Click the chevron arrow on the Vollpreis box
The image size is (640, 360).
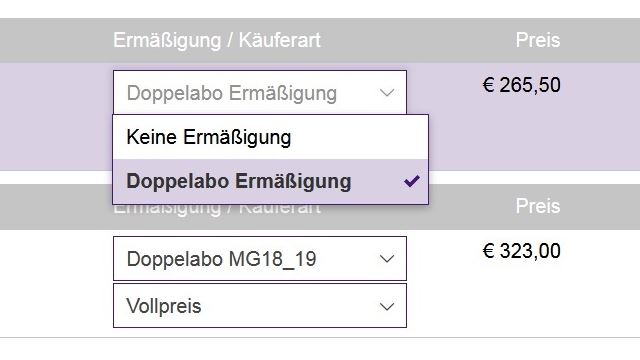click(387, 307)
